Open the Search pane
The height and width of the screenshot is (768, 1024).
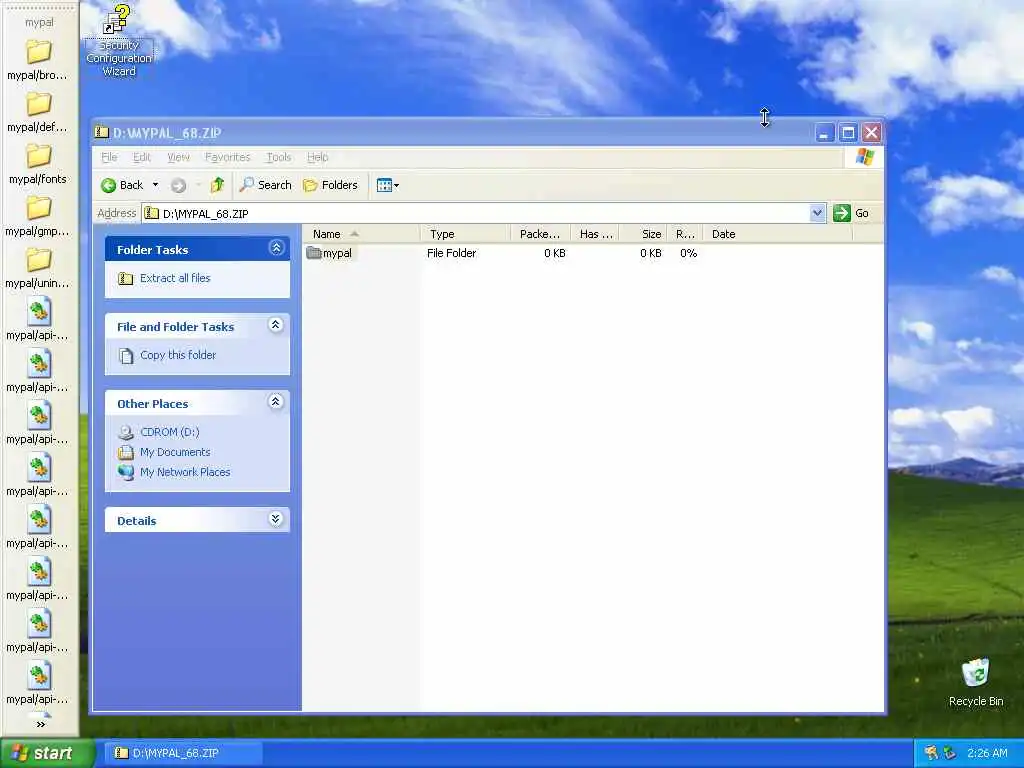tap(266, 185)
